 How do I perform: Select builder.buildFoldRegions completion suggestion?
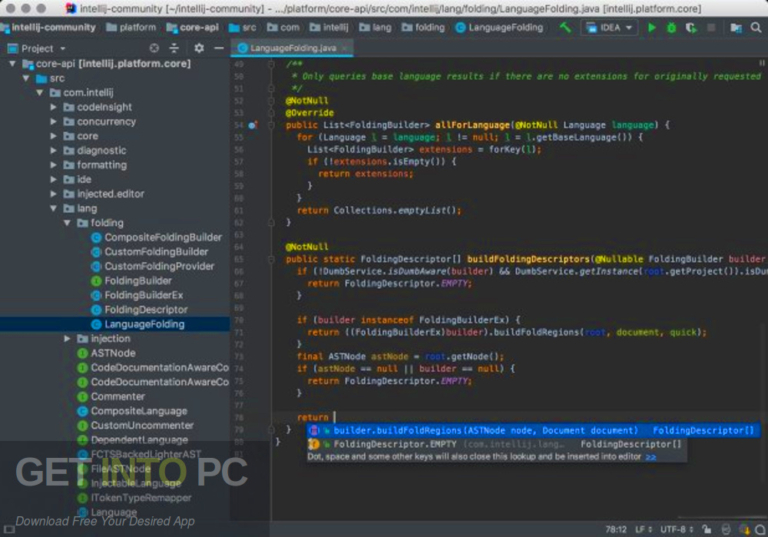(x=533, y=431)
